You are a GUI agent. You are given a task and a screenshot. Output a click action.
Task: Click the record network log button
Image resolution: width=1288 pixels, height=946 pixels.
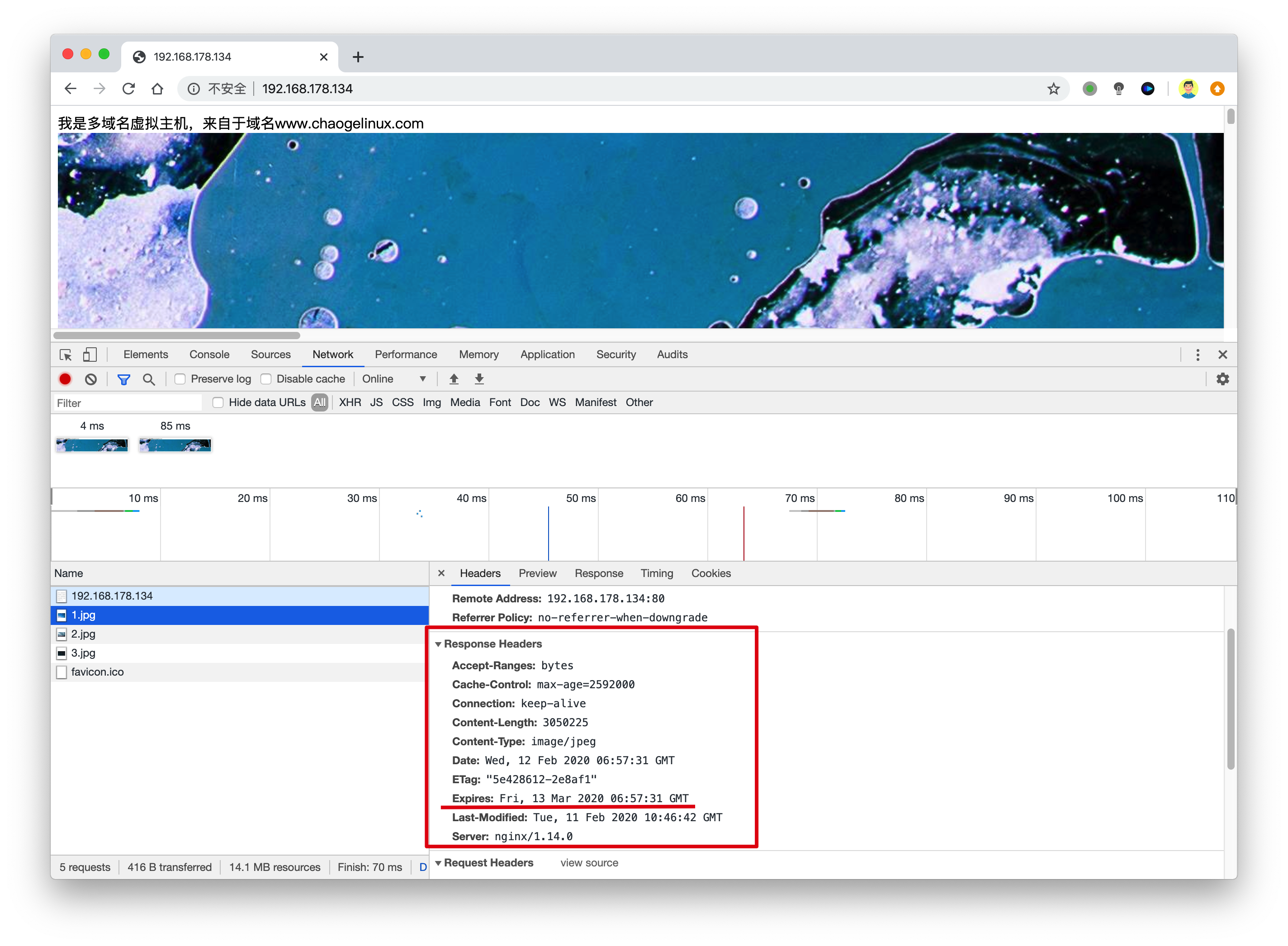coord(65,379)
